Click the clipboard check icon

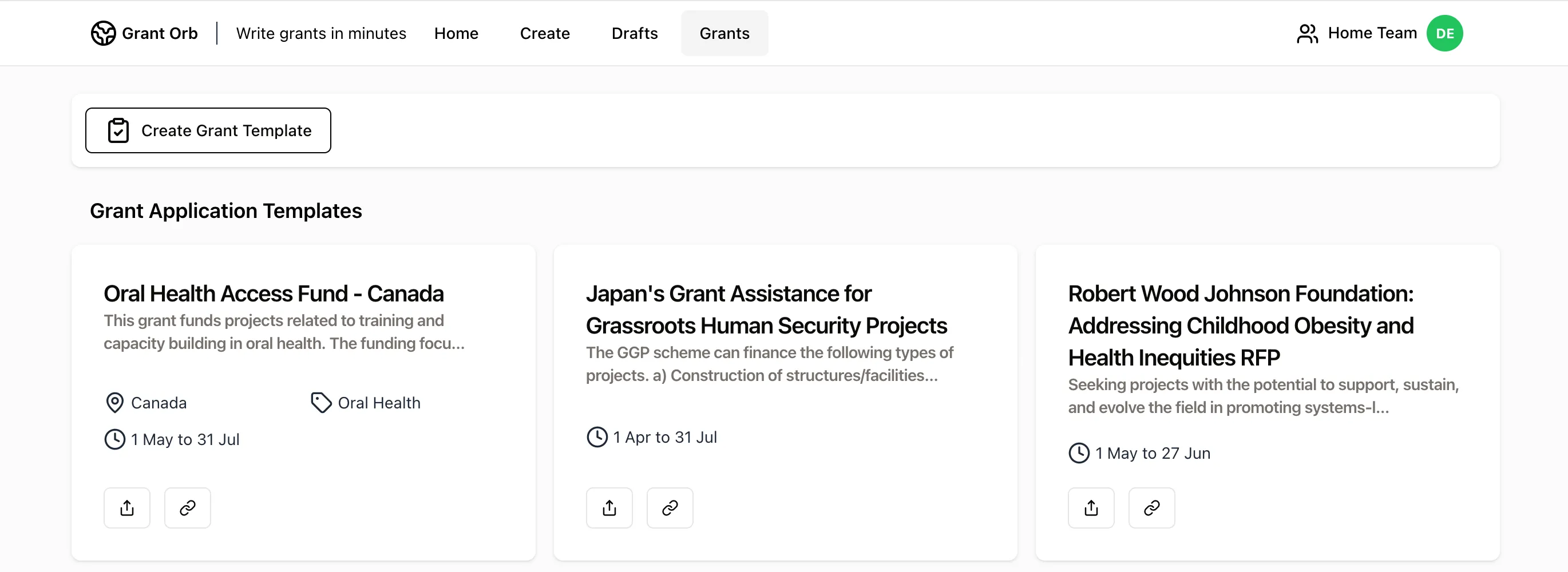118,131
